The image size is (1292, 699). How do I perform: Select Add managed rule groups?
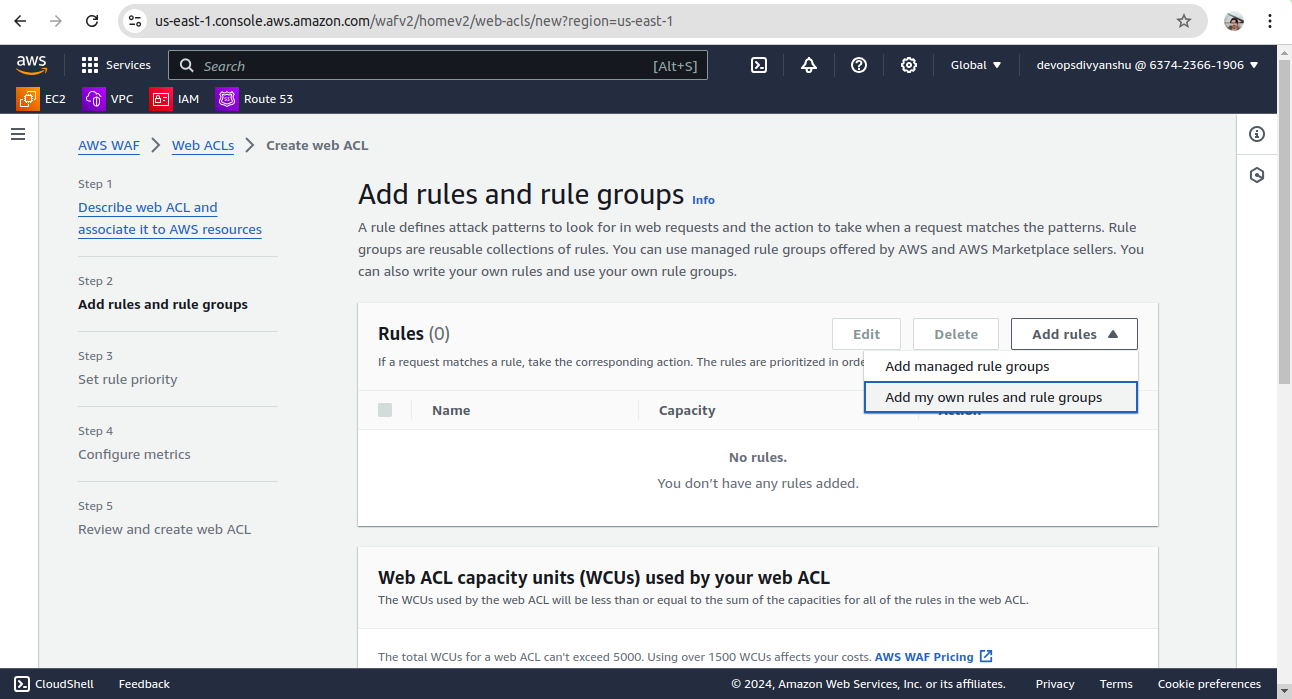pos(967,366)
